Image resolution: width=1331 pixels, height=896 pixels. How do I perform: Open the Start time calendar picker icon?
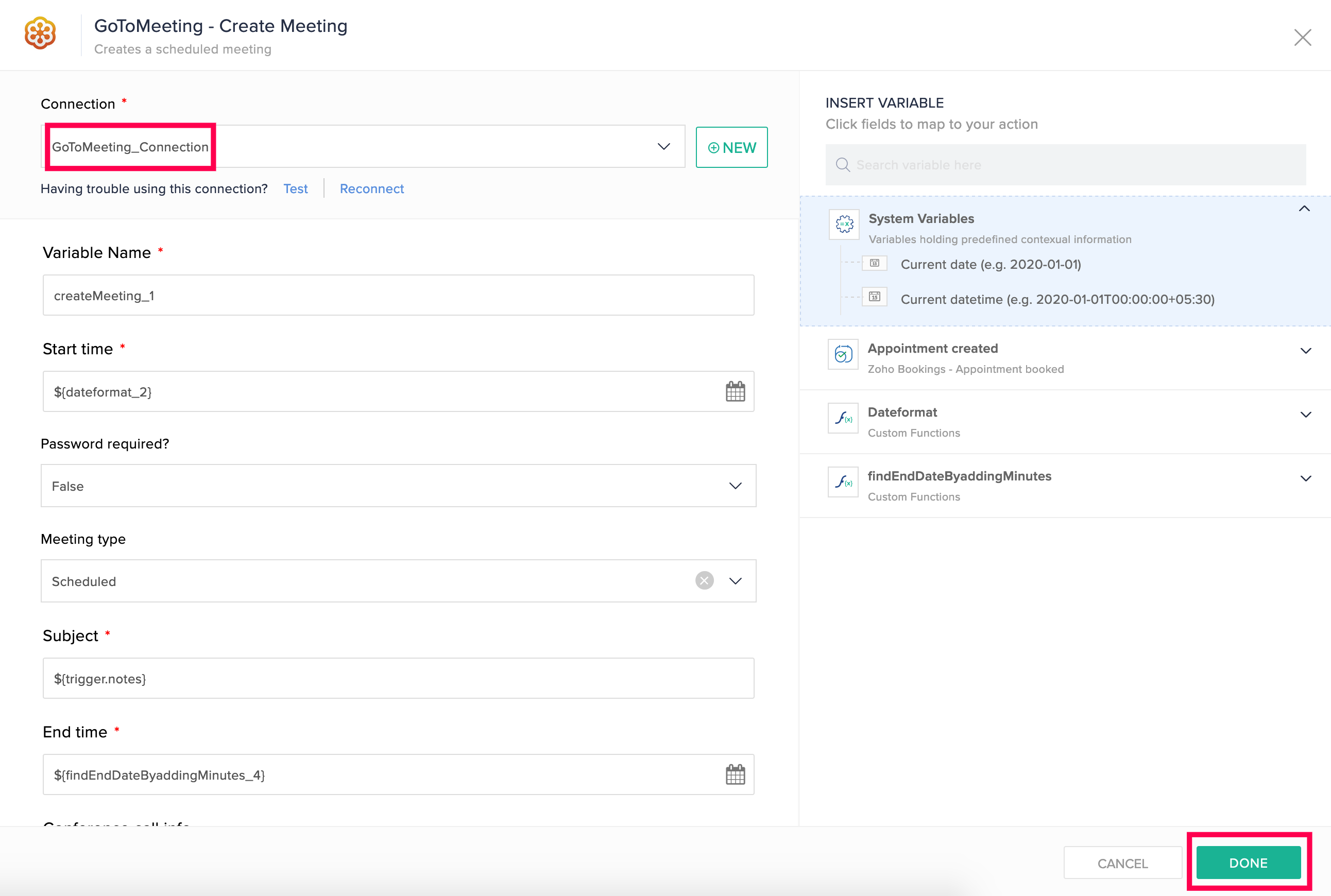click(x=735, y=391)
